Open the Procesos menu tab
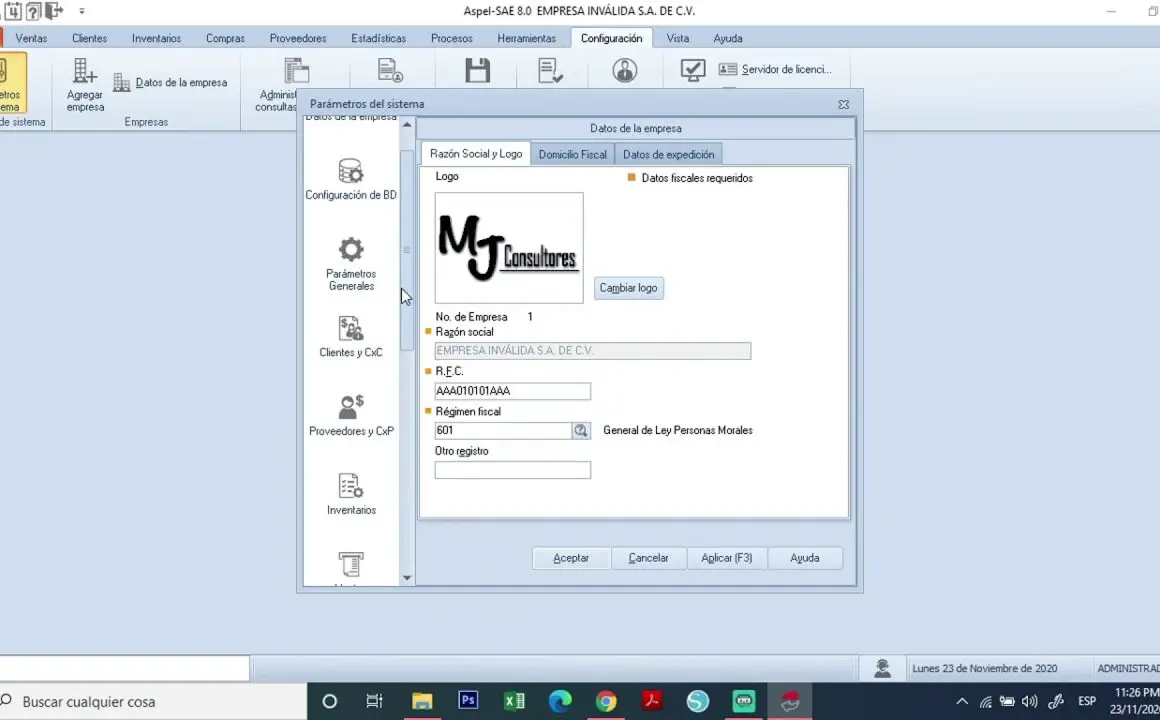The image size is (1160, 720). point(451,38)
